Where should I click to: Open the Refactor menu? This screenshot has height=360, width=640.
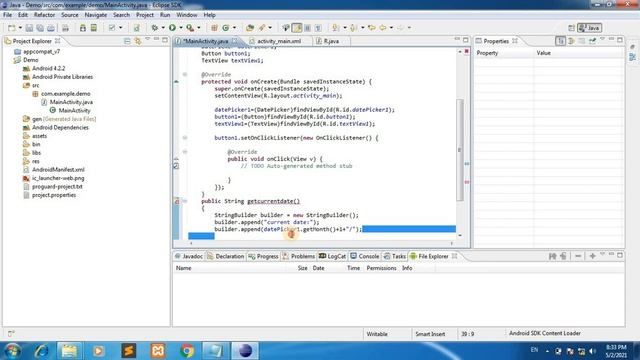point(44,15)
